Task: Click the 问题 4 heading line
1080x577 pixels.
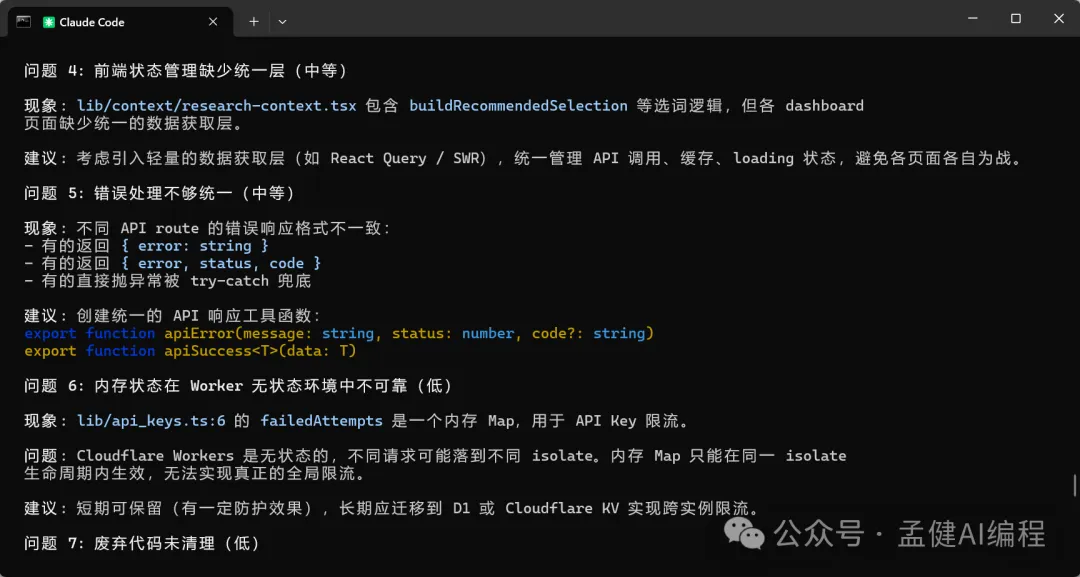Action: pyautogui.click(x=185, y=70)
